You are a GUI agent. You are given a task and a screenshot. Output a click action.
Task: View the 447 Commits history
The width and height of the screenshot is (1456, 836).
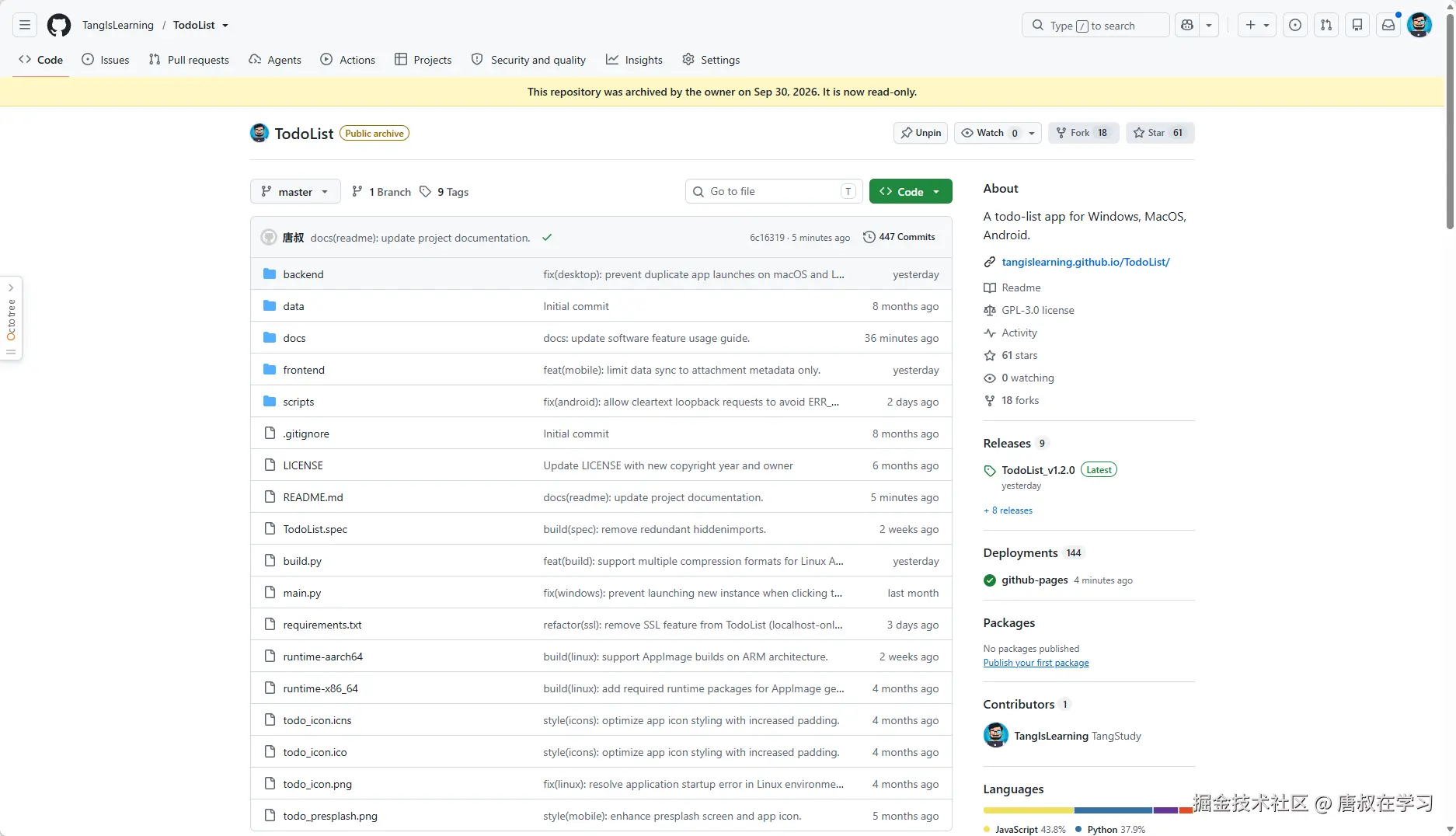point(900,238)
